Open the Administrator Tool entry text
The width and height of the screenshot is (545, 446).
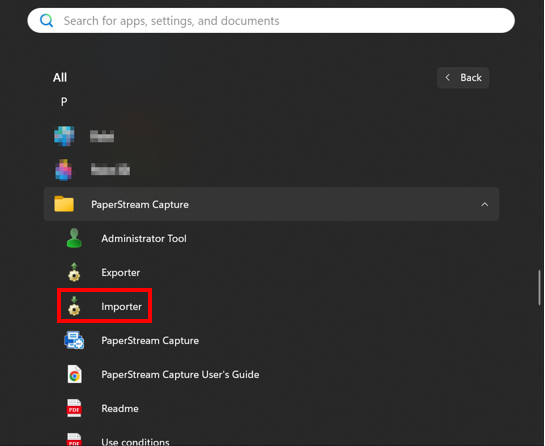point(144,238)
